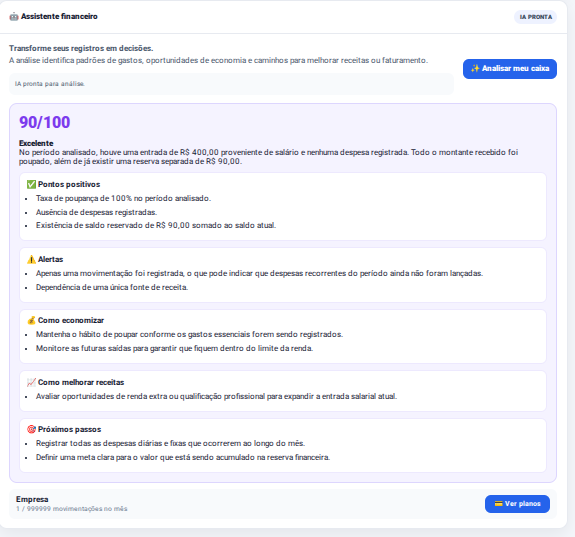Viewport: 575px width, 537px height.
Task: Click the chart icon of Como melhorar receitas
Action: tap(31, 382)
